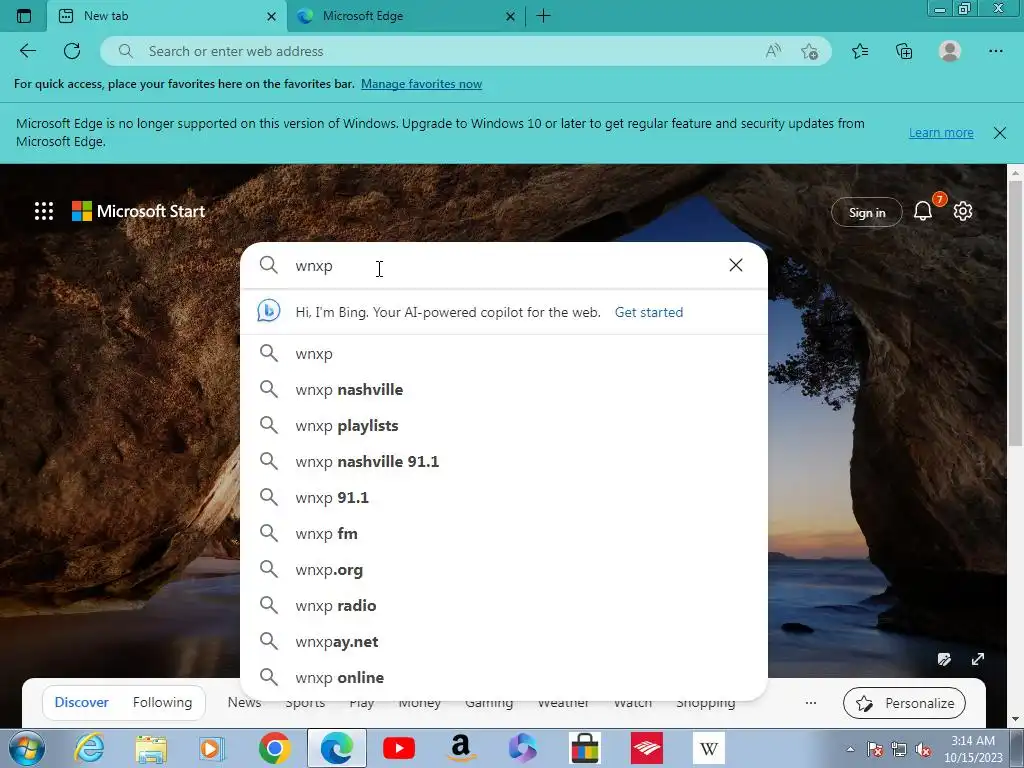Viewport: 1024px width, 768px height.
Task: Choose the wnxp nashville 91.1 suggestion
Action: 504,461
